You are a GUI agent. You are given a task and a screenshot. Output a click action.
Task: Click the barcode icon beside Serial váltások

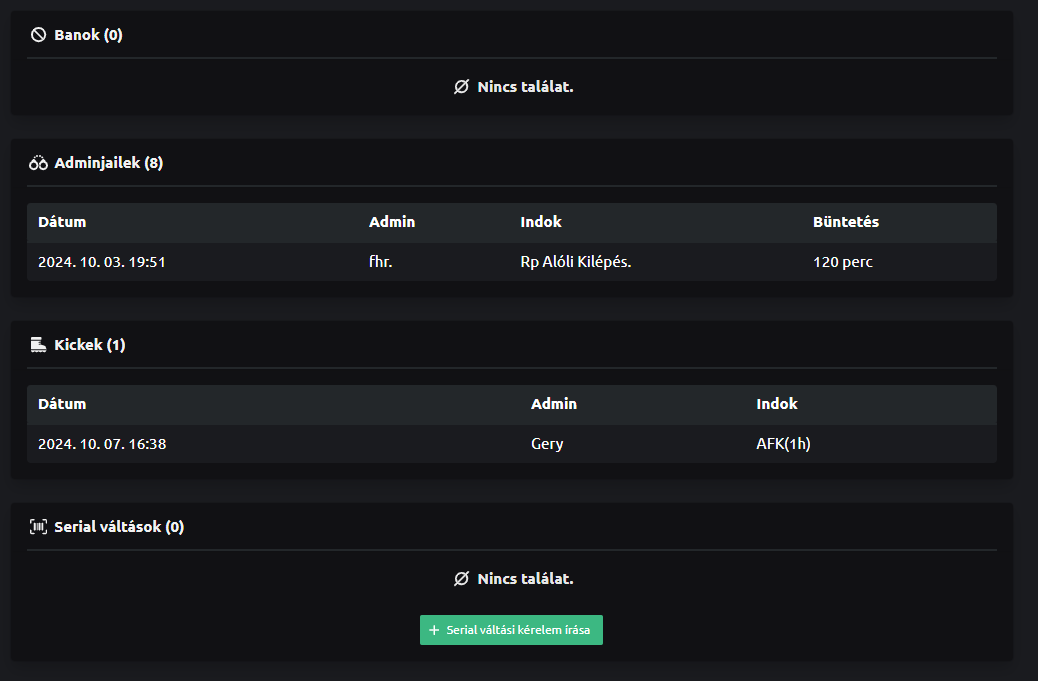pos(39,527)
